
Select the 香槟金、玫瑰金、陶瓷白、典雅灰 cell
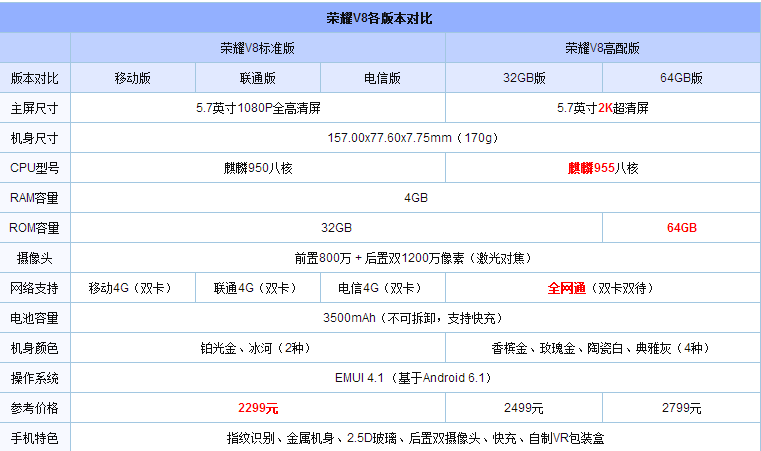(602, 348)
